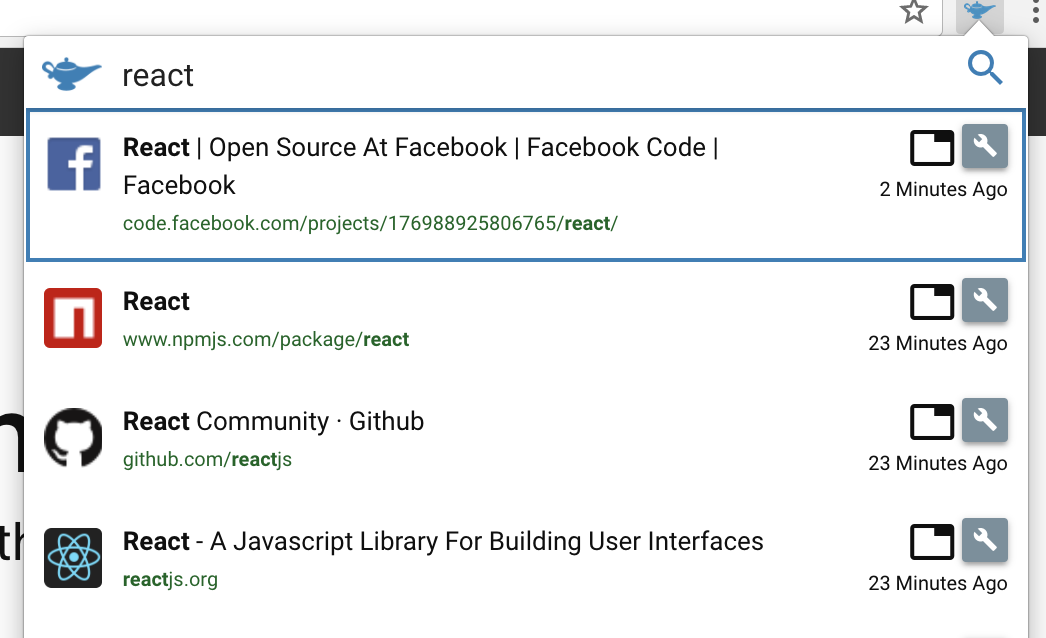Click the search field containing "react"
The image size is (1046, 638).
pos(500,75)
